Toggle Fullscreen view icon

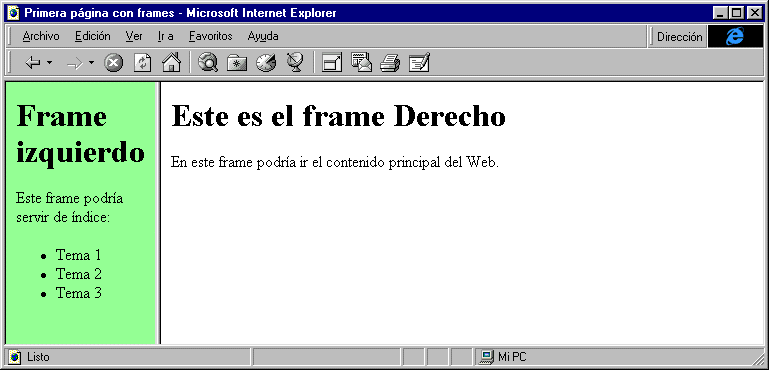pyautogui.click(x=332, y=63)
